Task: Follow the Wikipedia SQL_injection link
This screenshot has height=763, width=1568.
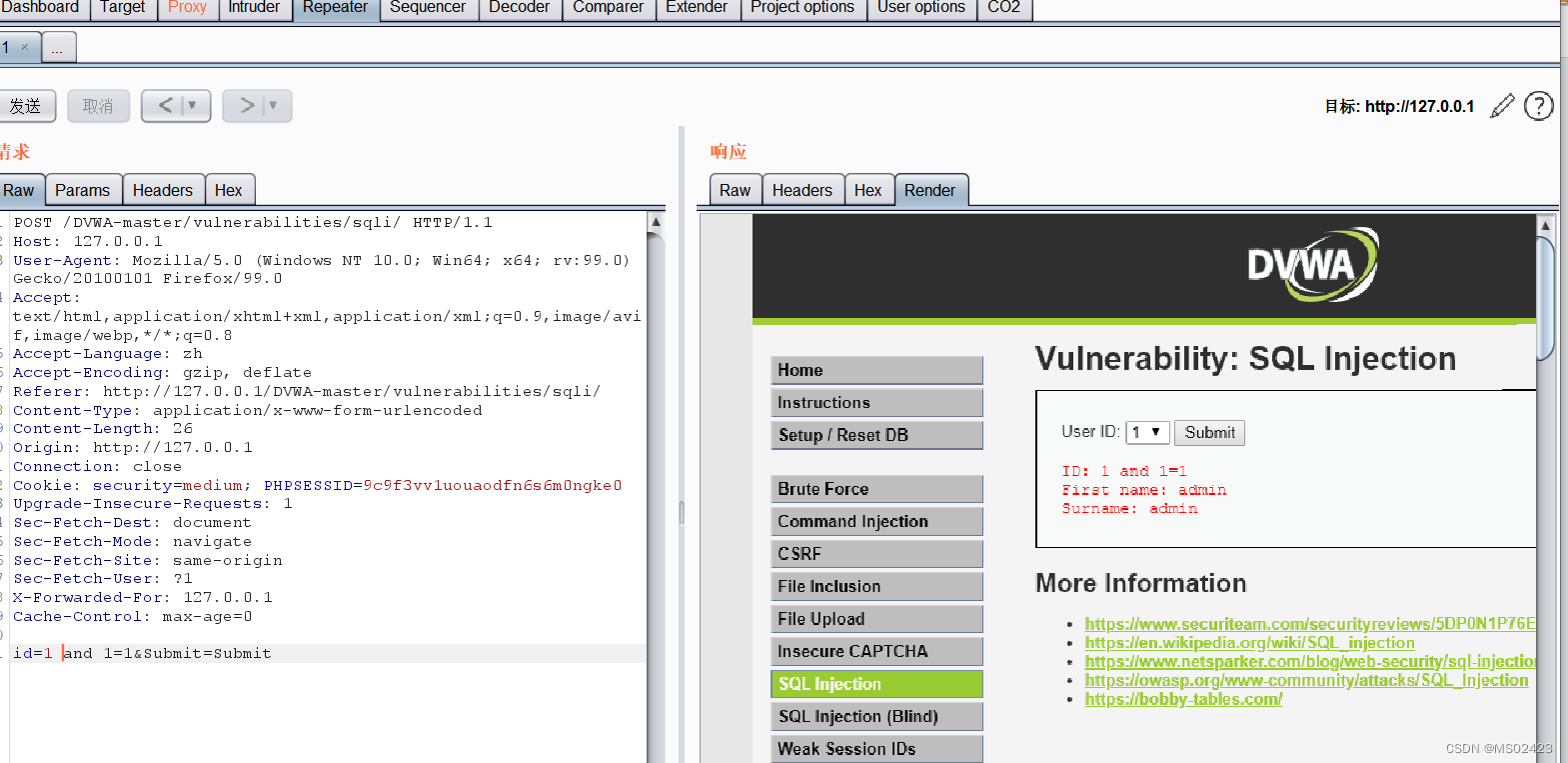Action: pos(1249,643)
